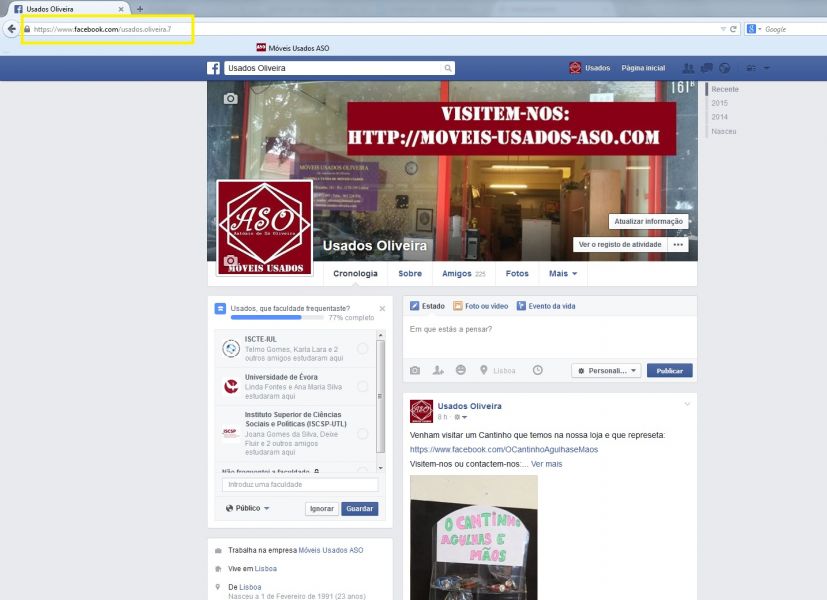
Task: Select Instituto Superior de Ciências Sociais radio
Action: tap(362, 433)
